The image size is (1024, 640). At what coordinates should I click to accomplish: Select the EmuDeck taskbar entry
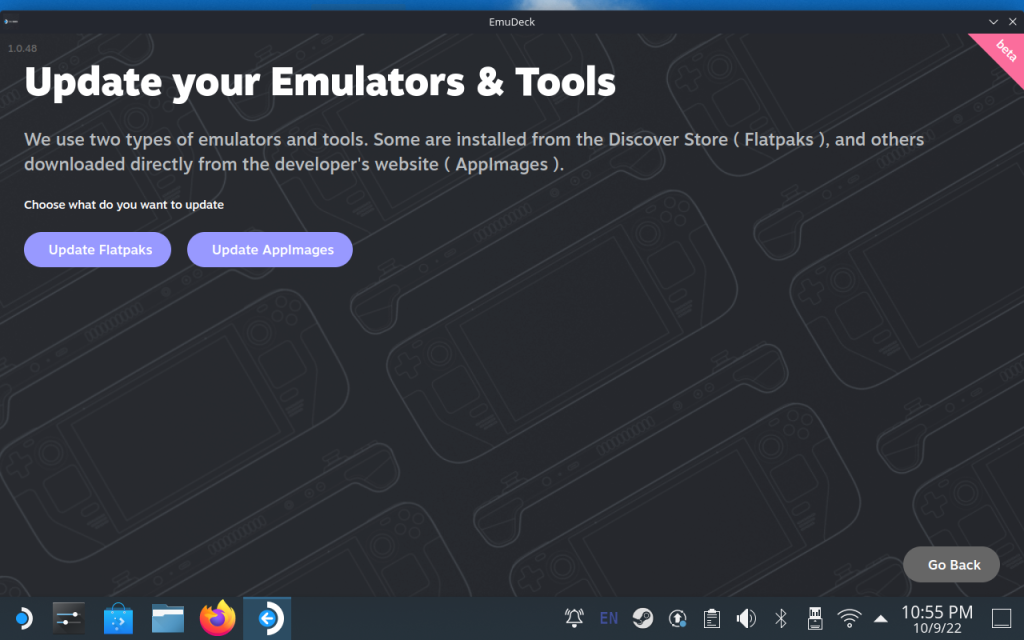click(267, 618)
